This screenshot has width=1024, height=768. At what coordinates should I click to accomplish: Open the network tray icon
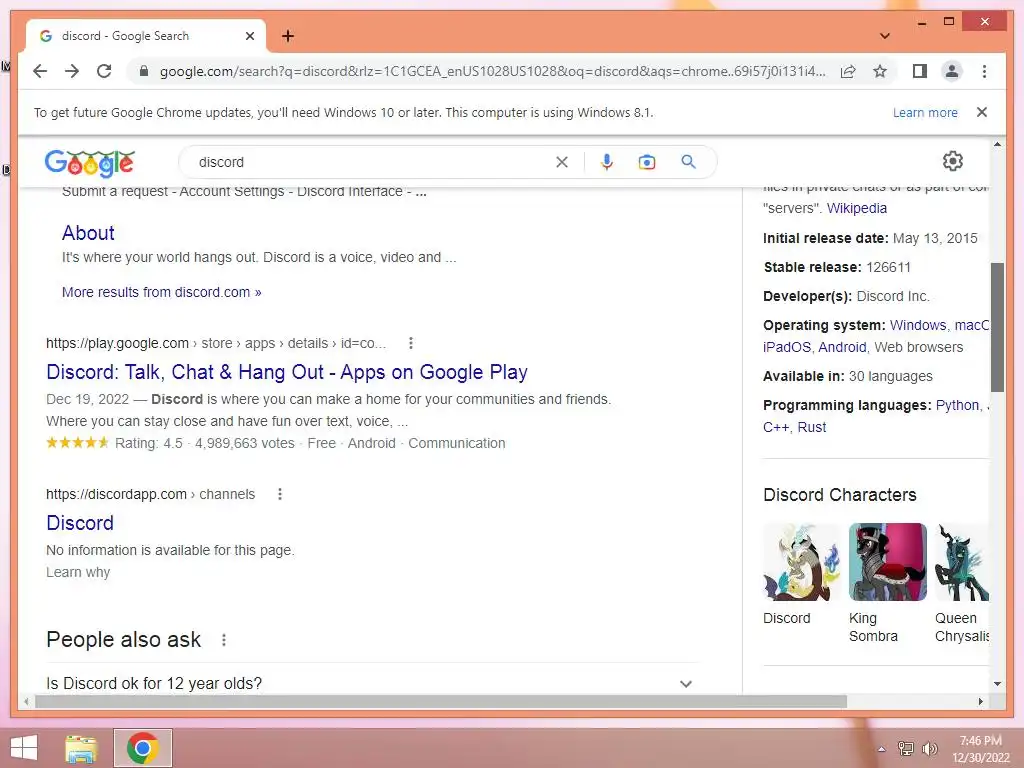(906, 748)
